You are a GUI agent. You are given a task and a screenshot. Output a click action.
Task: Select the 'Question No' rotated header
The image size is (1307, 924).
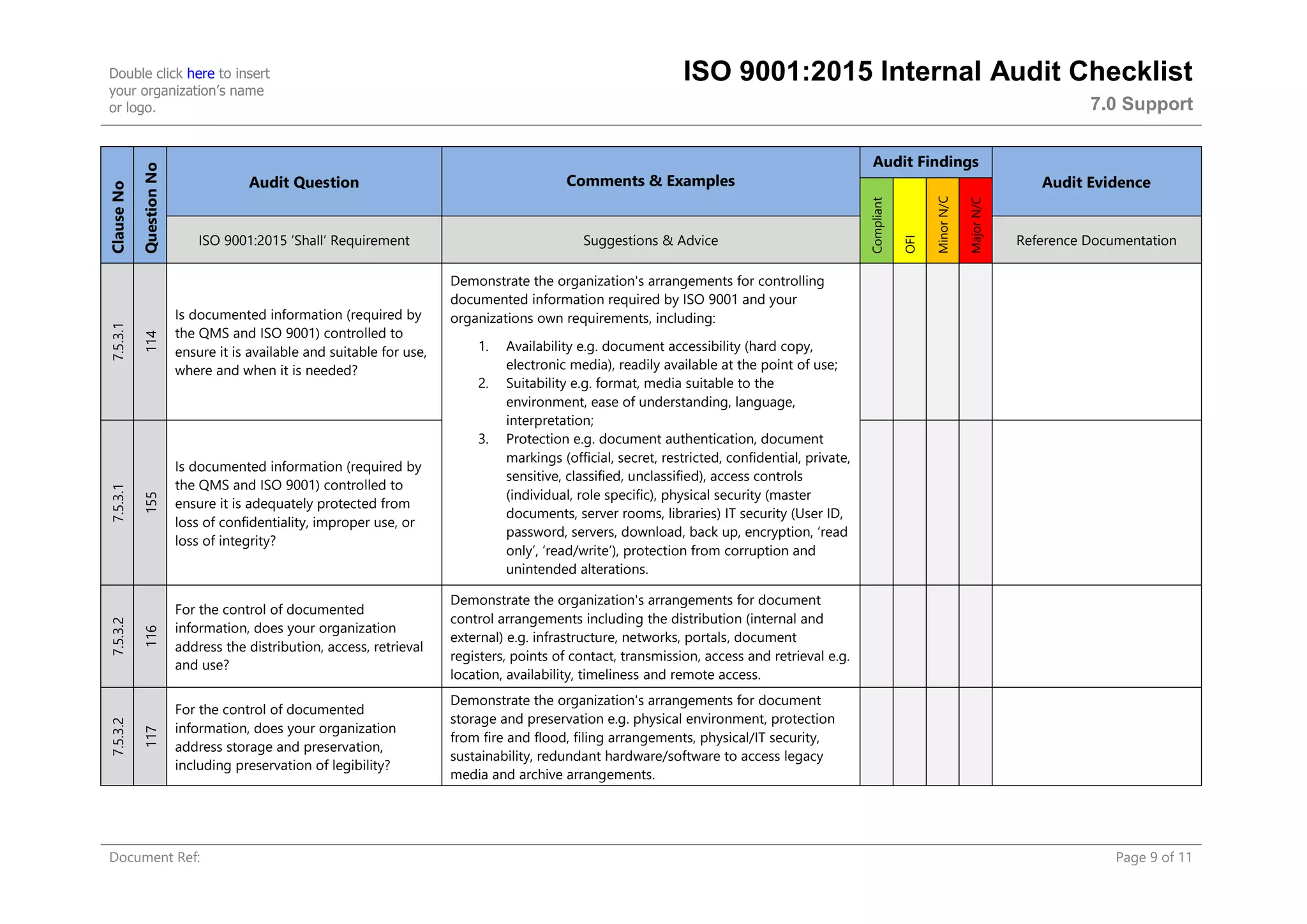click(151, 205)
